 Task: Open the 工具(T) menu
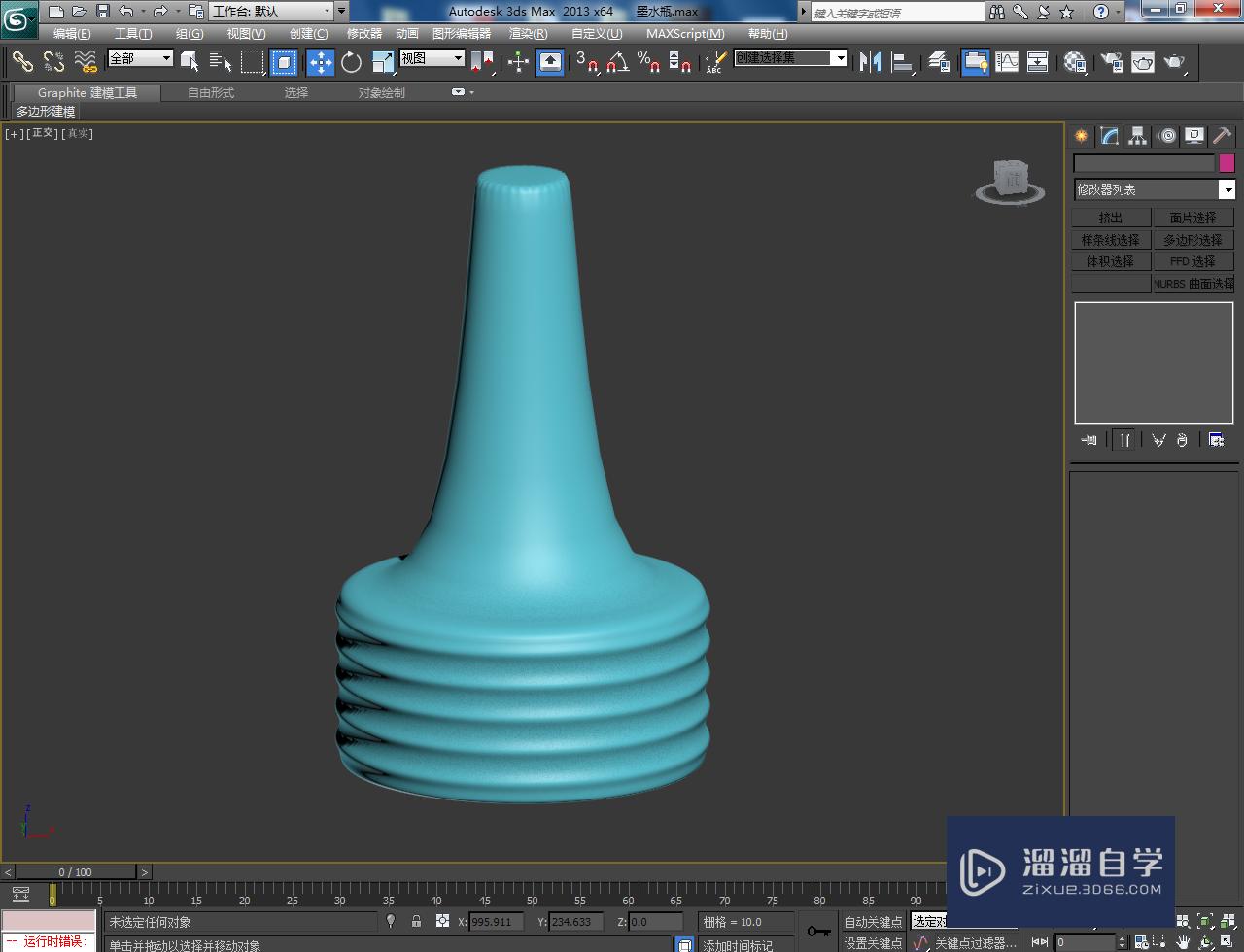coord(133,34)
